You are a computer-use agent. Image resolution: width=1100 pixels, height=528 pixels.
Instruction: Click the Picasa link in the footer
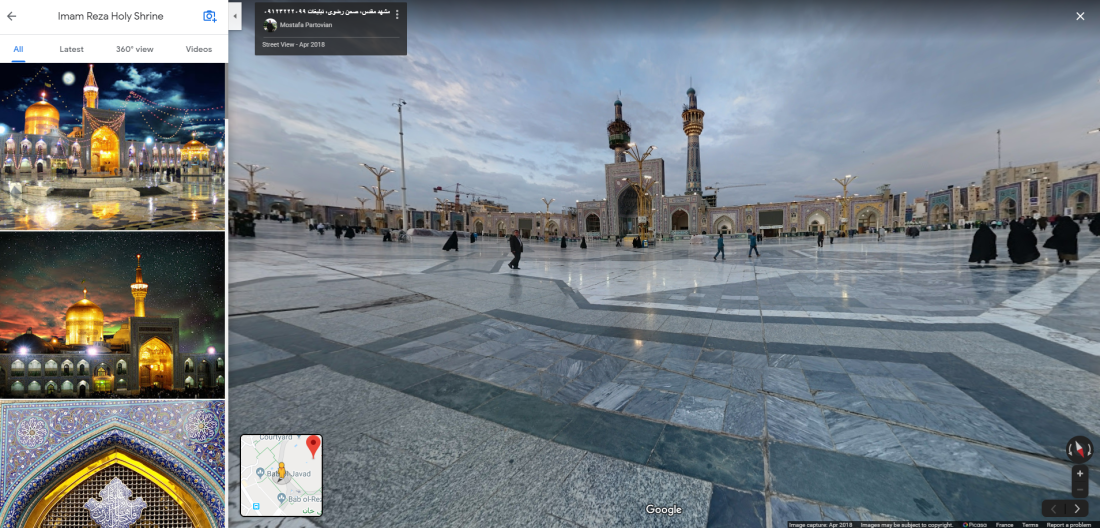coord(974,524)
